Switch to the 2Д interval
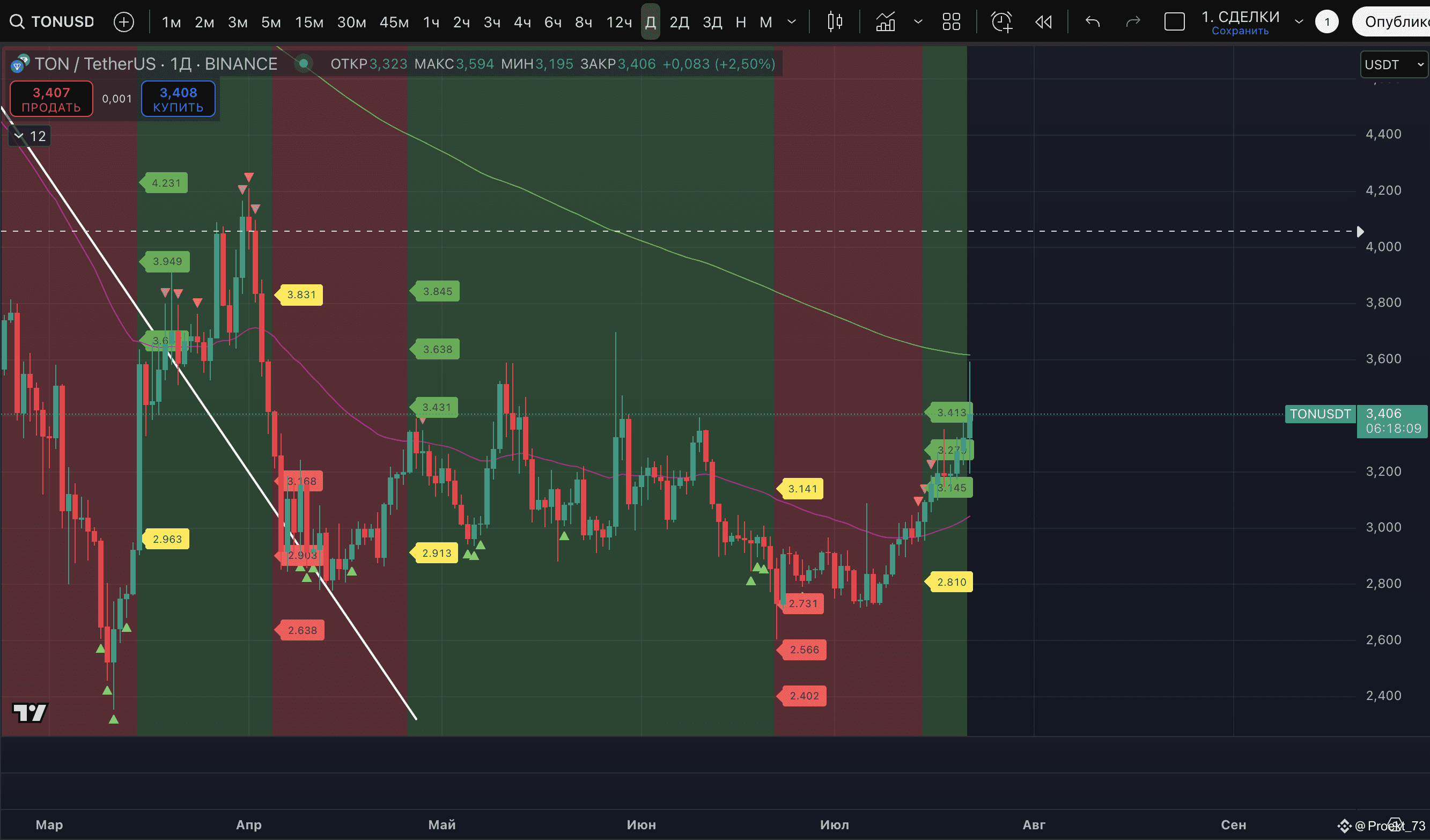Viewport: 1430px width, 840px height. tap(679, 22)
